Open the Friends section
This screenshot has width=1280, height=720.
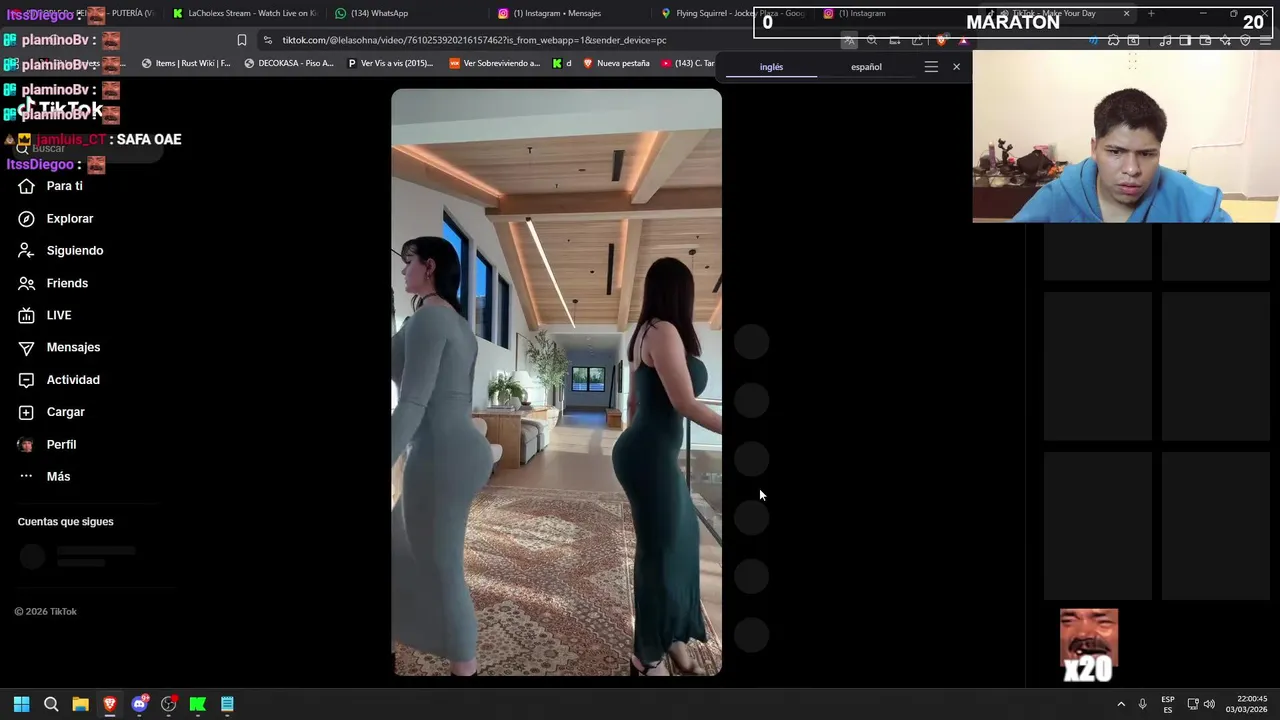[67, 283]
